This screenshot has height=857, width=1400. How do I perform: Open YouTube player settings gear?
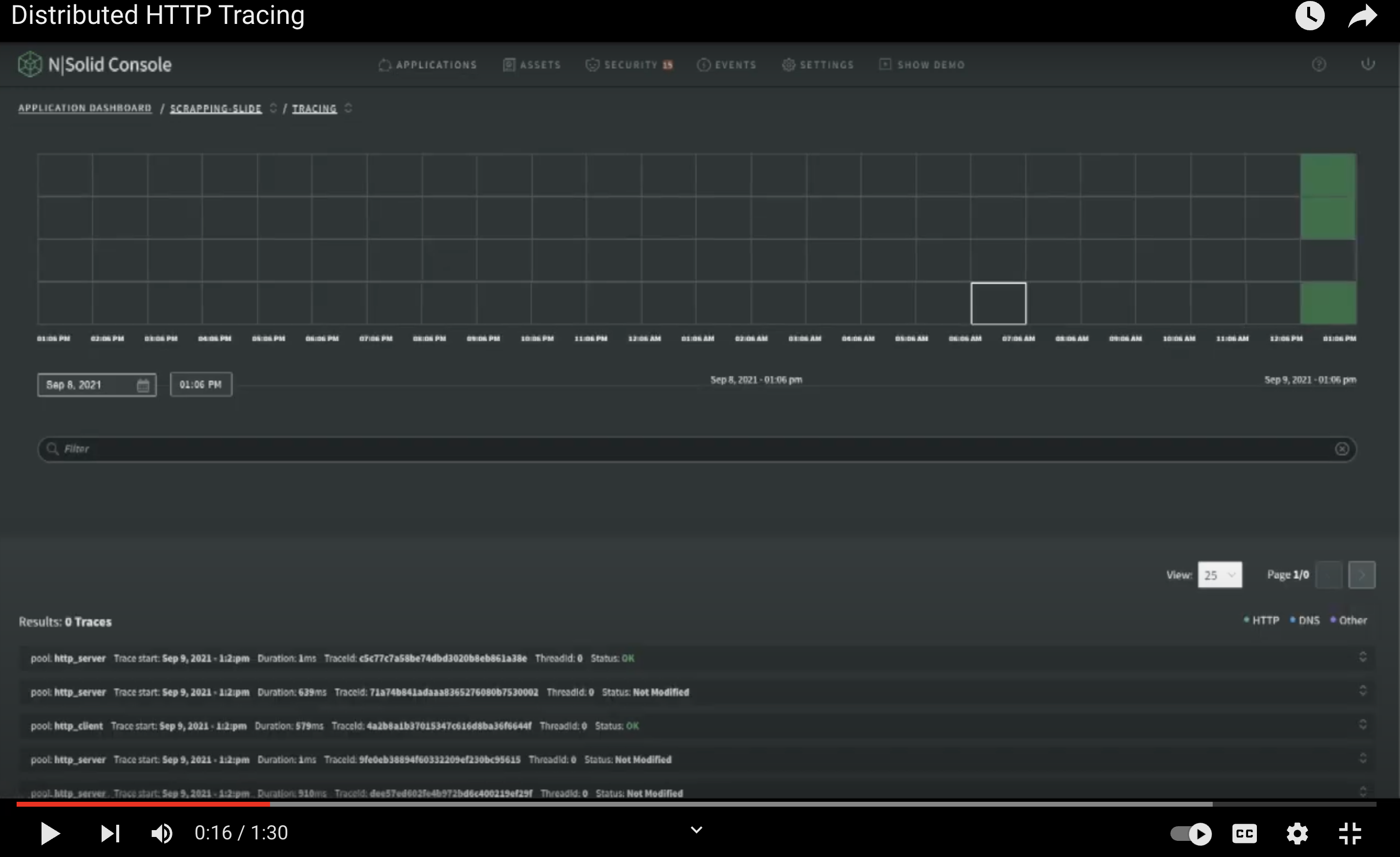pos(1297,833)
